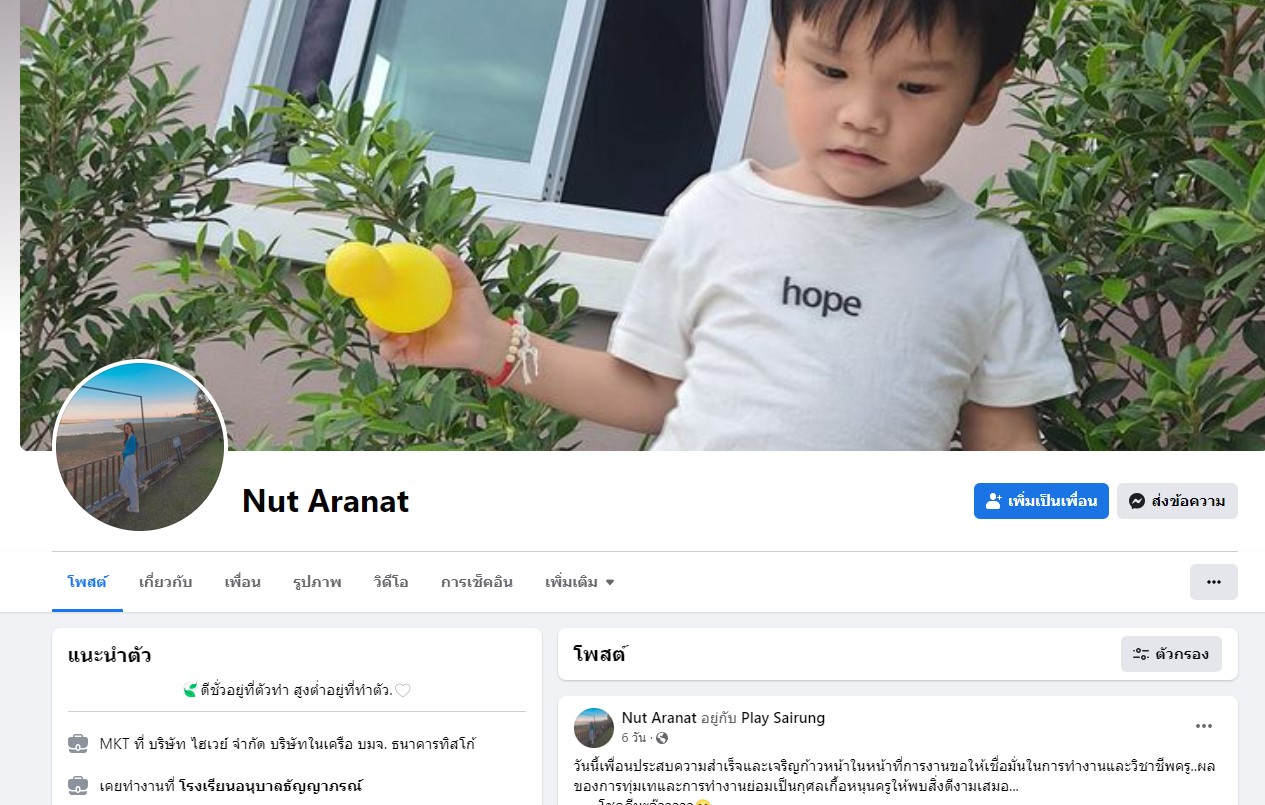This screenshot has width=1265, height=805.
Task: Click the filter sliders icon in ตัวกรอง
Action: (x=1141, y=655)
